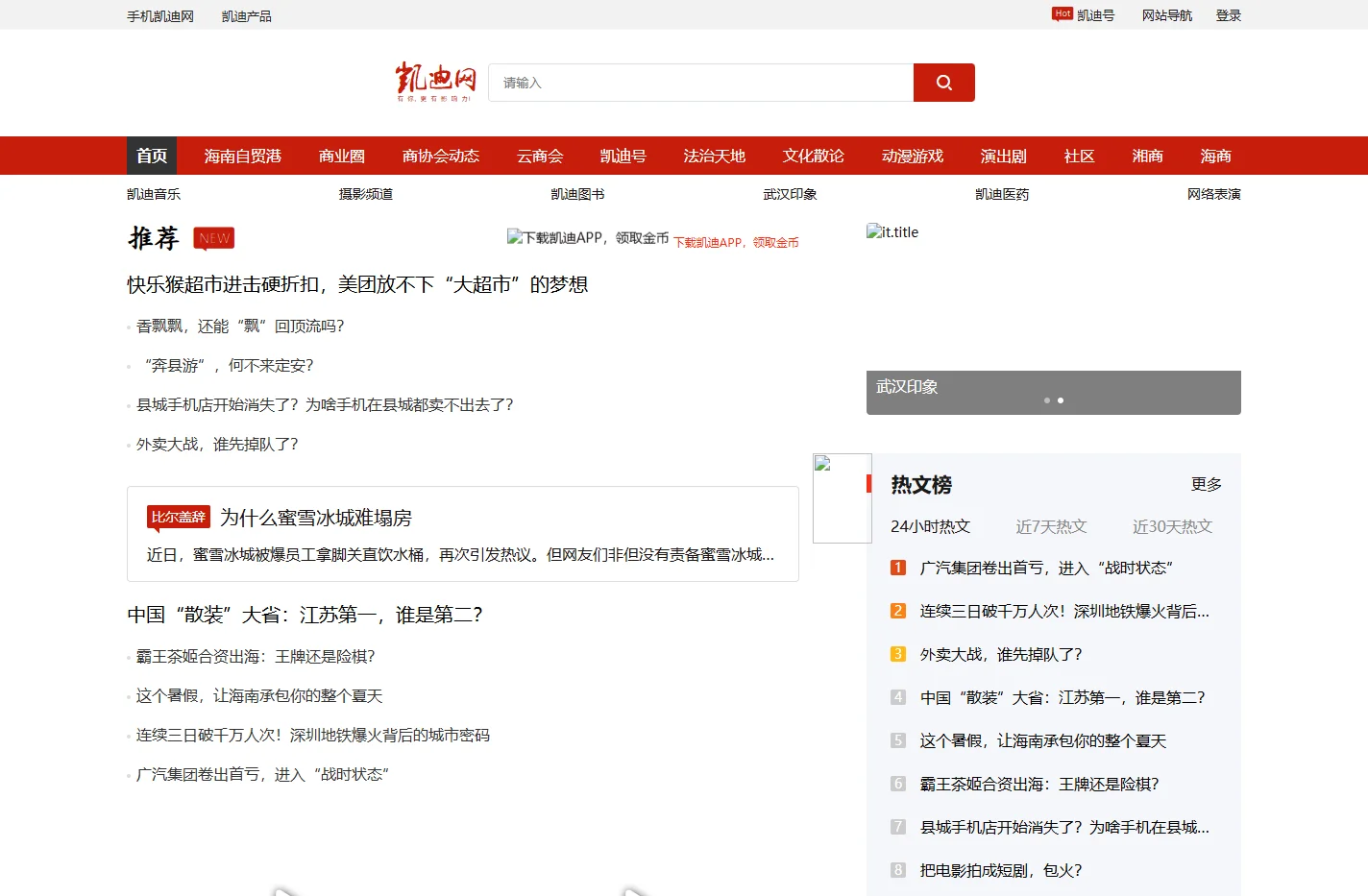Open the 动漫游戏 navigation item
The height and width of the screenshot is (896, 1368).
click(913, 156)
